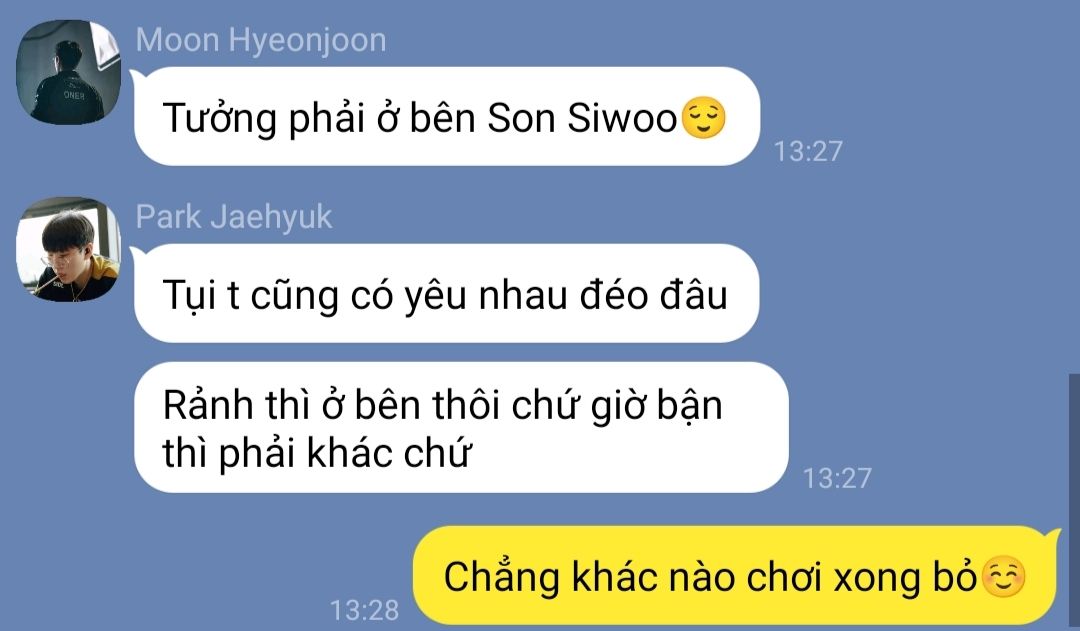This screenshot has width=1080, height=631.
Task: Click the relieved face emoji after Son Siwoo
Action: click(703, 118)
